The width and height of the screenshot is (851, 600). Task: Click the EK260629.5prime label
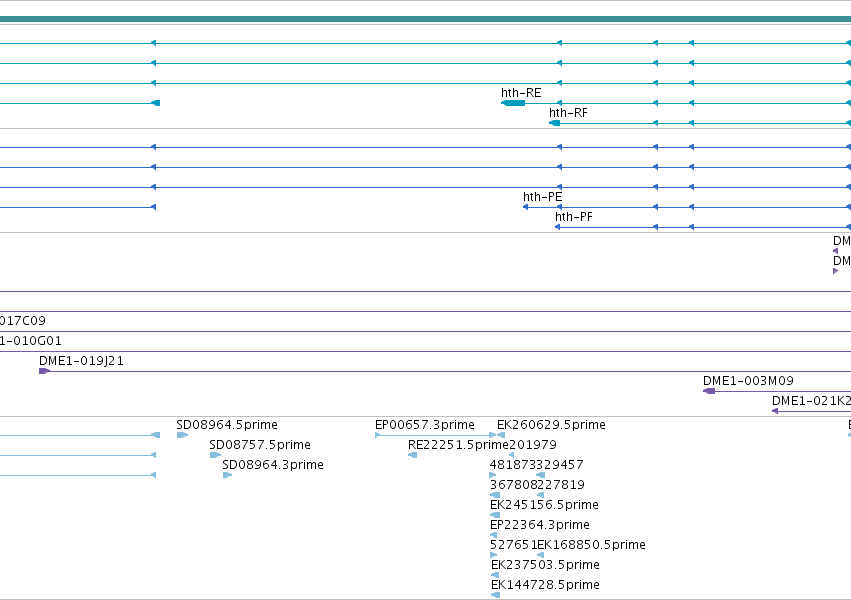tap(551, 425)
